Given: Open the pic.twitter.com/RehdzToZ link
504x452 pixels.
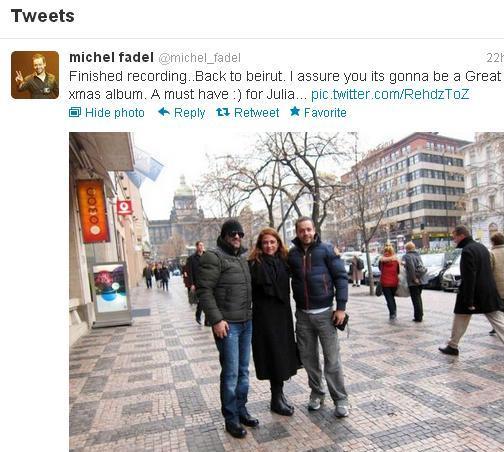Looking at the screenshot, I should click(x=390, y=94).
